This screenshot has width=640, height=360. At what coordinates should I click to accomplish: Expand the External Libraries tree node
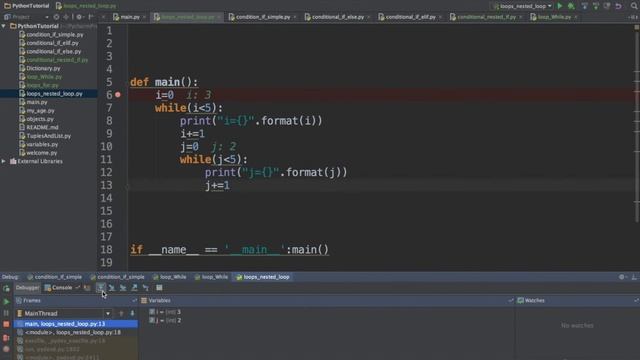tap(4, 161)
